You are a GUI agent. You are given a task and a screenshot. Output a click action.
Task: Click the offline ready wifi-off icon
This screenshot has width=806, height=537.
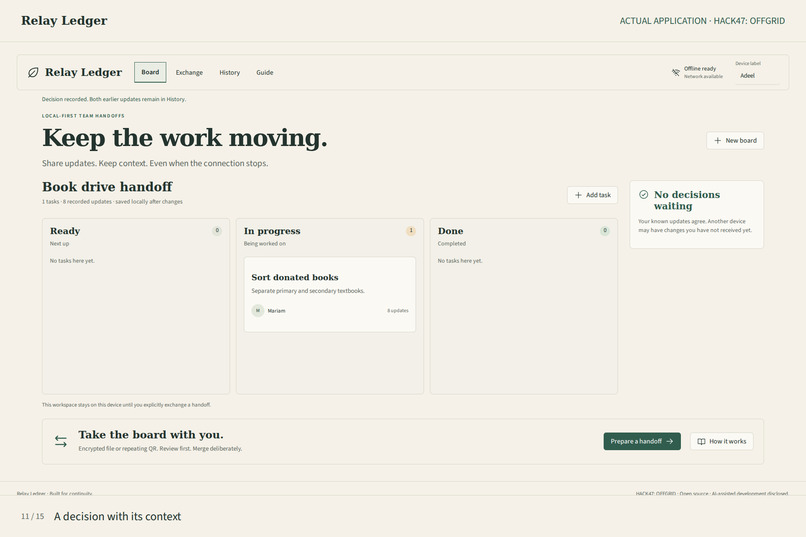[x=675, y=72]
